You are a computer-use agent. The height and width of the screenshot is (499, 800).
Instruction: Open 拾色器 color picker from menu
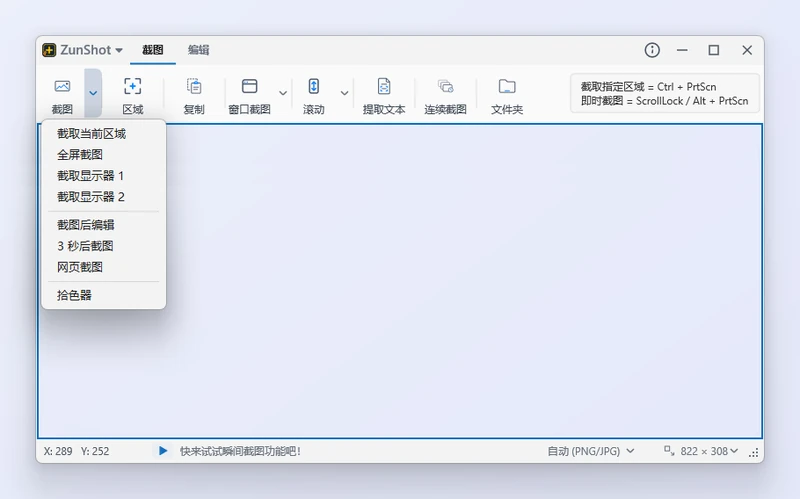coord(104,295)
